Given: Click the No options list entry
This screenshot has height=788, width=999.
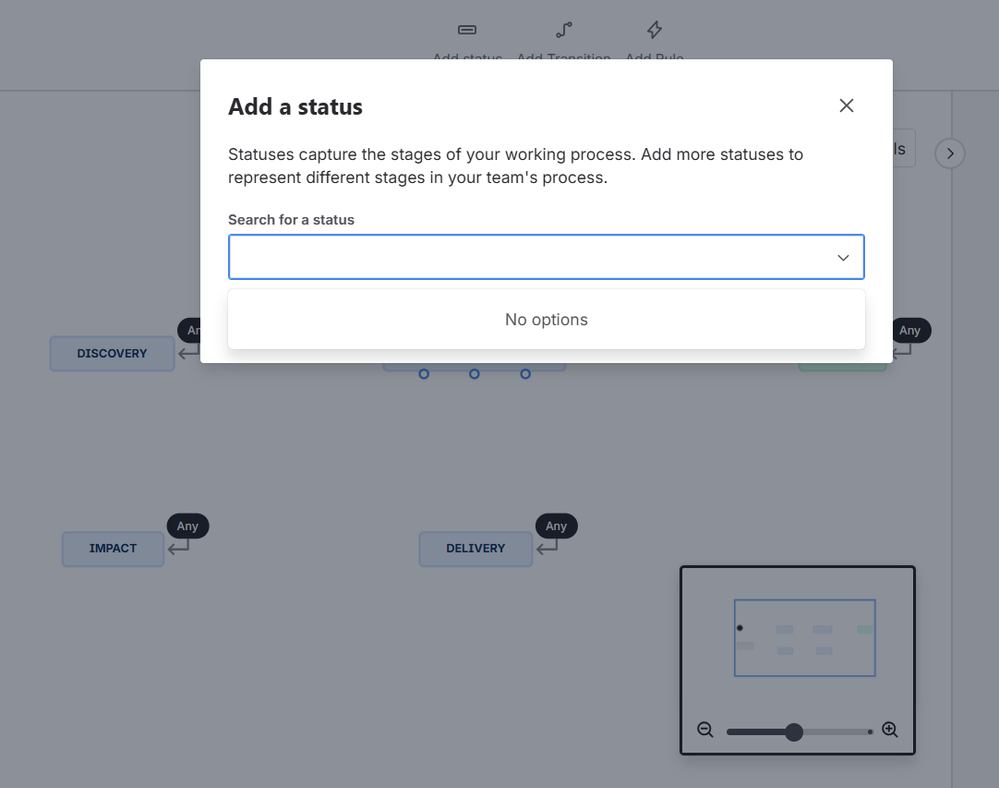Looking at the screenshot, I should pos(546,320).
